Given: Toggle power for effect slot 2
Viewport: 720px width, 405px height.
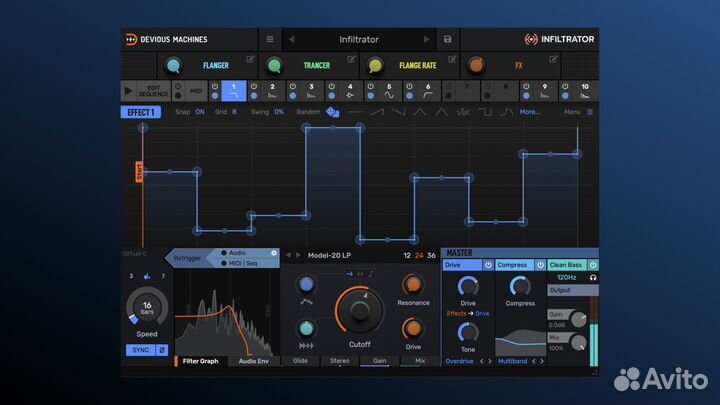Looking at the screenshot, I should coord(253,86).
